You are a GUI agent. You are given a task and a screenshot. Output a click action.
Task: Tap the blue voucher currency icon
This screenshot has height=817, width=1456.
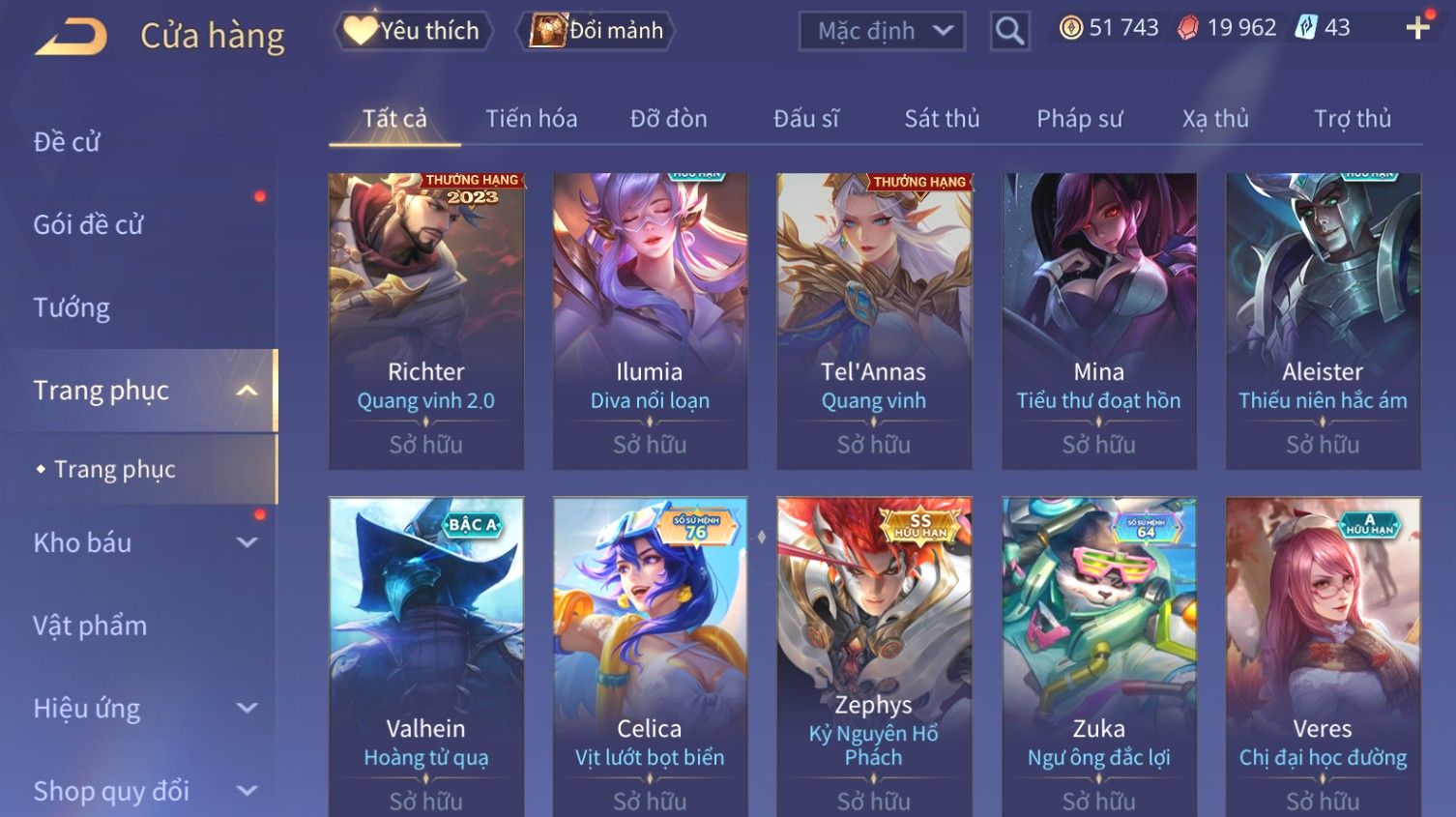(x=1306, y=28)
